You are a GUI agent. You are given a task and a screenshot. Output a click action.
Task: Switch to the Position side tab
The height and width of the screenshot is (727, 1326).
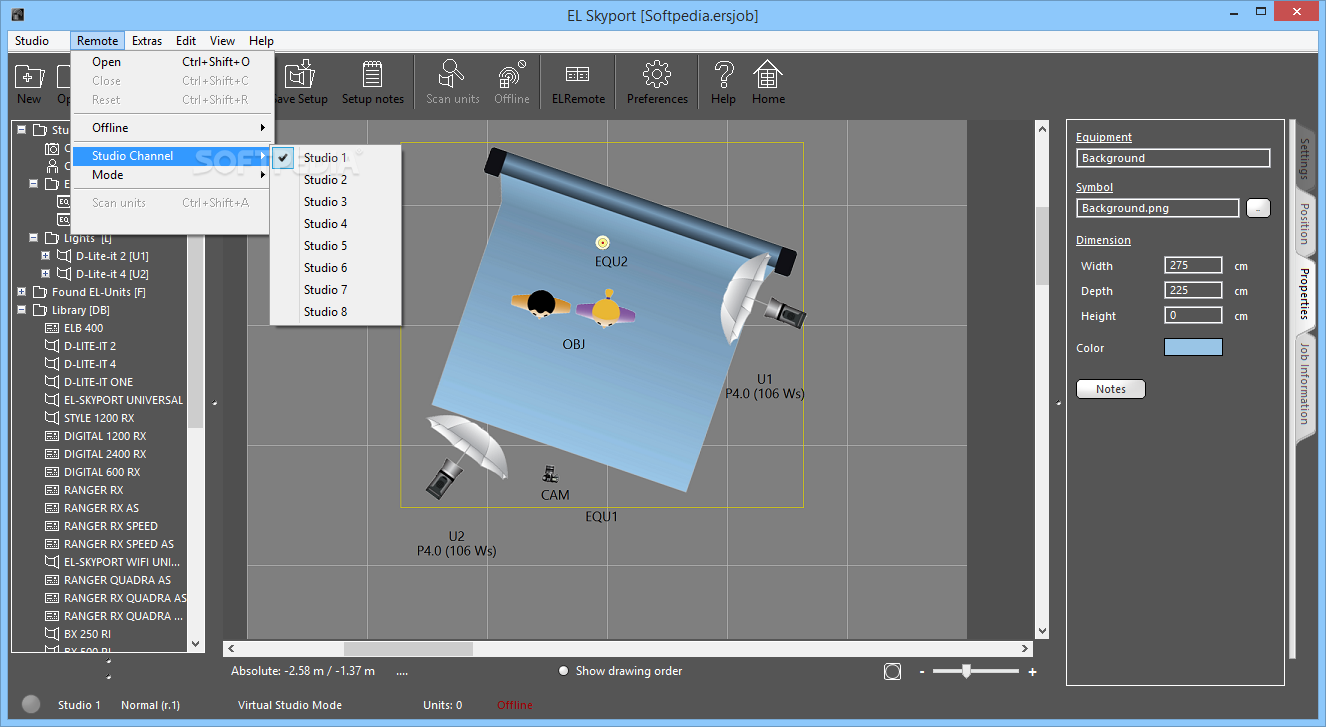point(1303,223)
